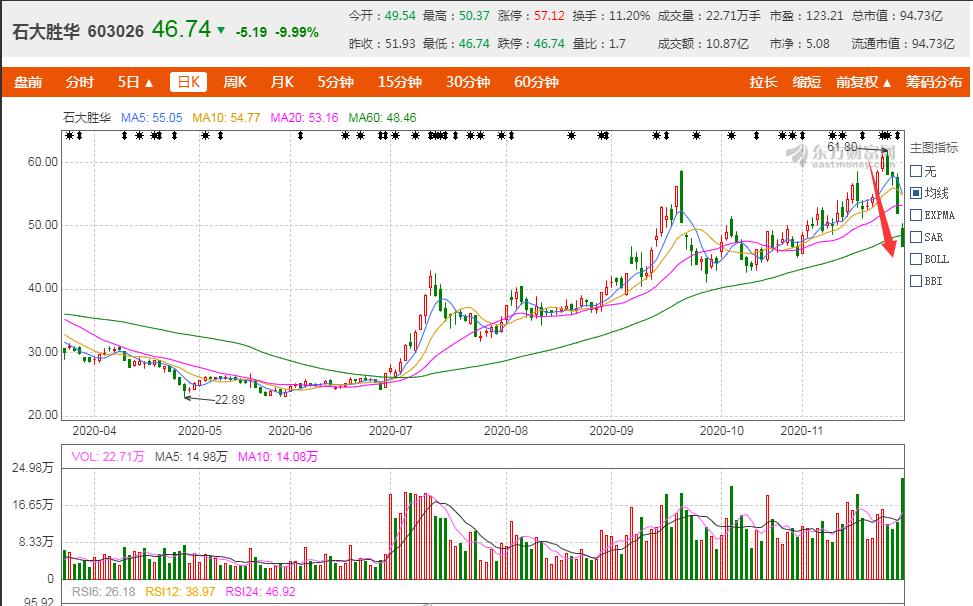The image size is (973, 606).
Task: Open the 前复权 adjustment dropdown
Action: 863,82
